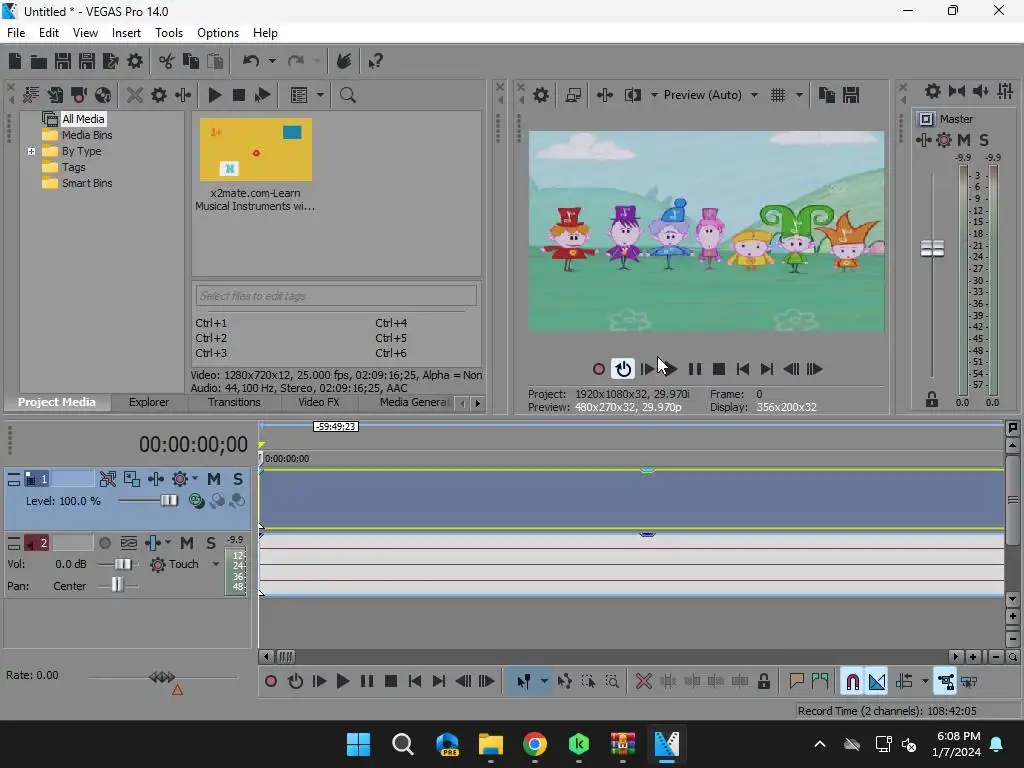1024x768 pixels.
Task: Click the New project icon in main toolbar
Action: coord(15,61)
